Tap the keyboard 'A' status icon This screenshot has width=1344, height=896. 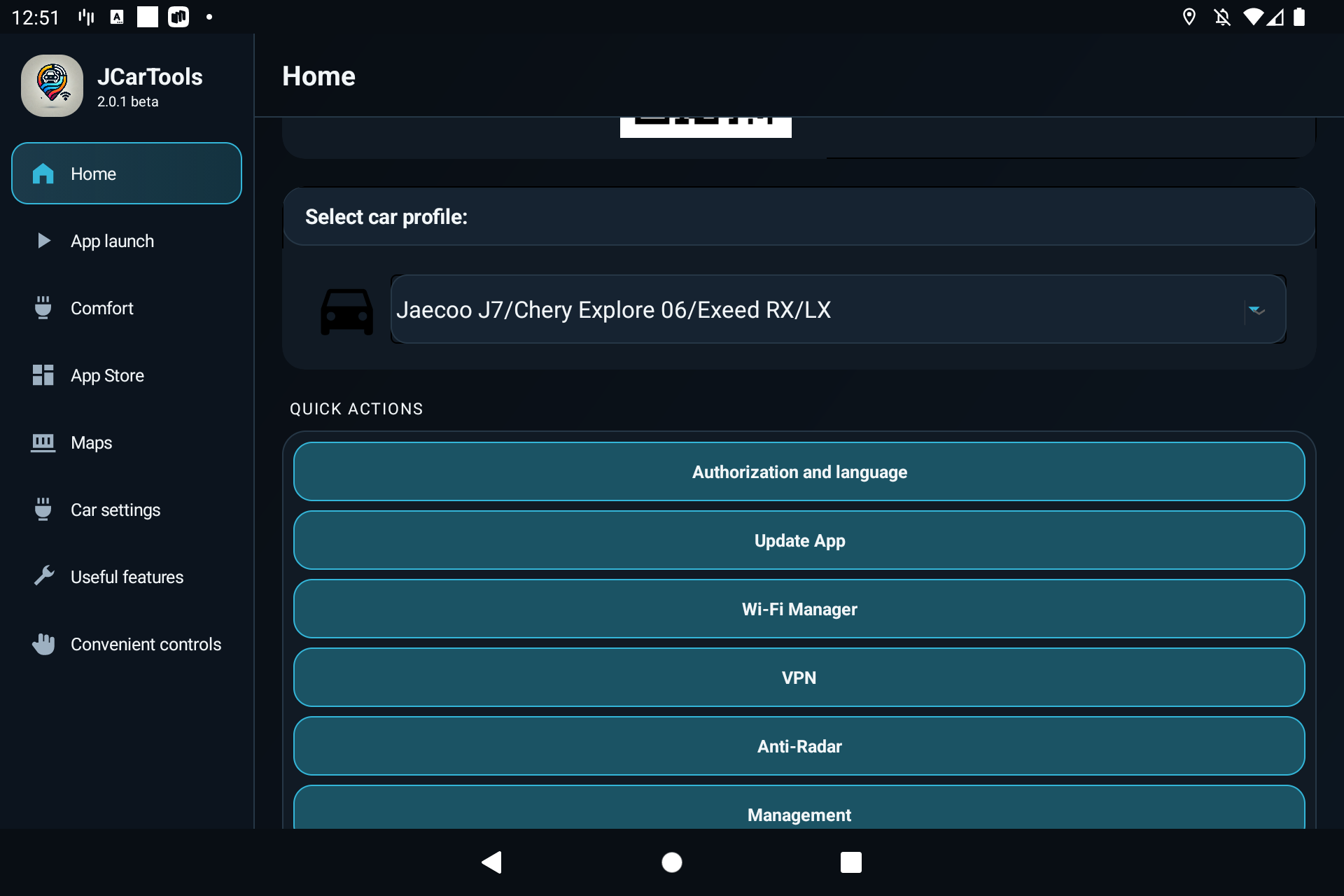[x=117, y=17]
